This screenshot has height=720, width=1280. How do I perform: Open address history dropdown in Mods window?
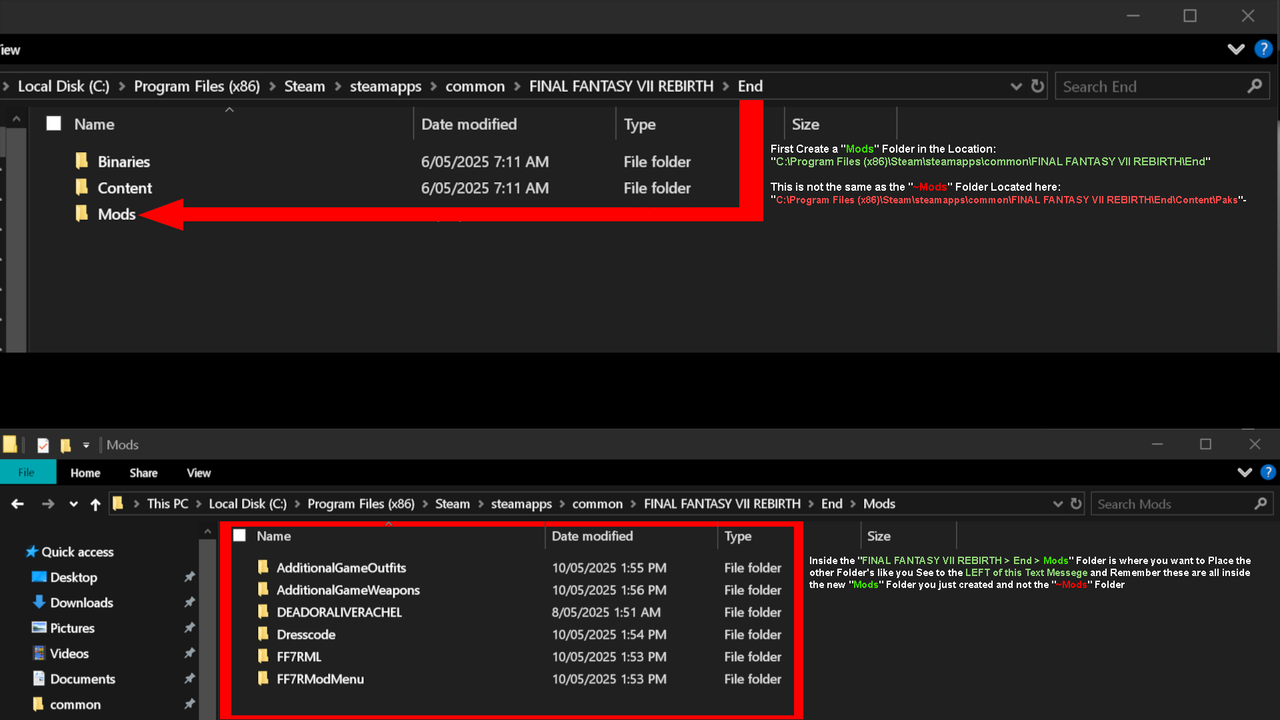point(1057,504)
